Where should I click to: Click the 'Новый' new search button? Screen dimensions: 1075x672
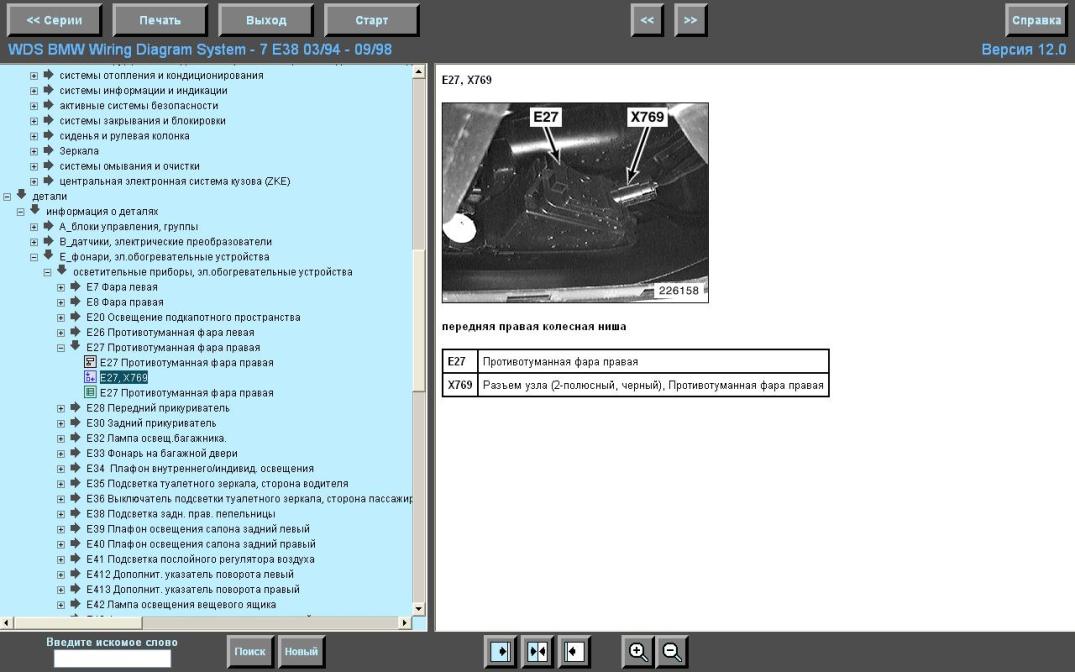point(301,651)
